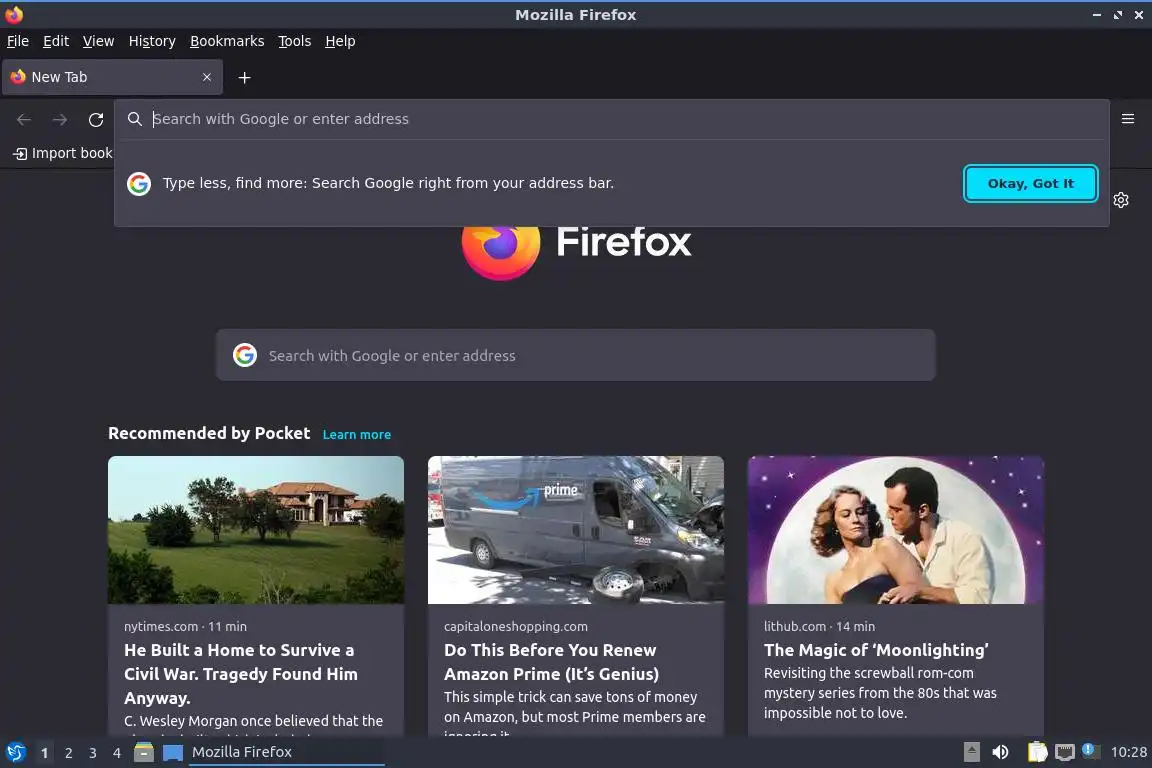Click the notification alert tray icon
Image resolution: width=1152 pixels, height=768 pixels.
1090,751
